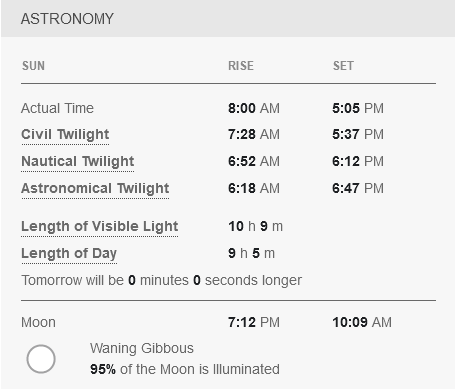Open the Nautical Twilight definition link
The image size is (455, 389).
point(78,162)
